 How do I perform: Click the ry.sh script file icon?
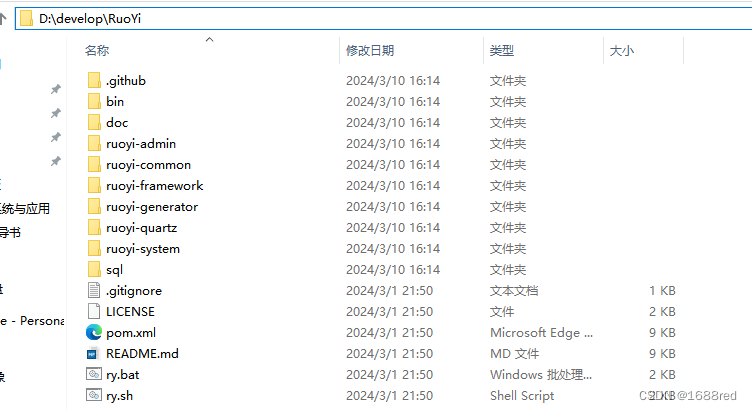coord(94,395)
